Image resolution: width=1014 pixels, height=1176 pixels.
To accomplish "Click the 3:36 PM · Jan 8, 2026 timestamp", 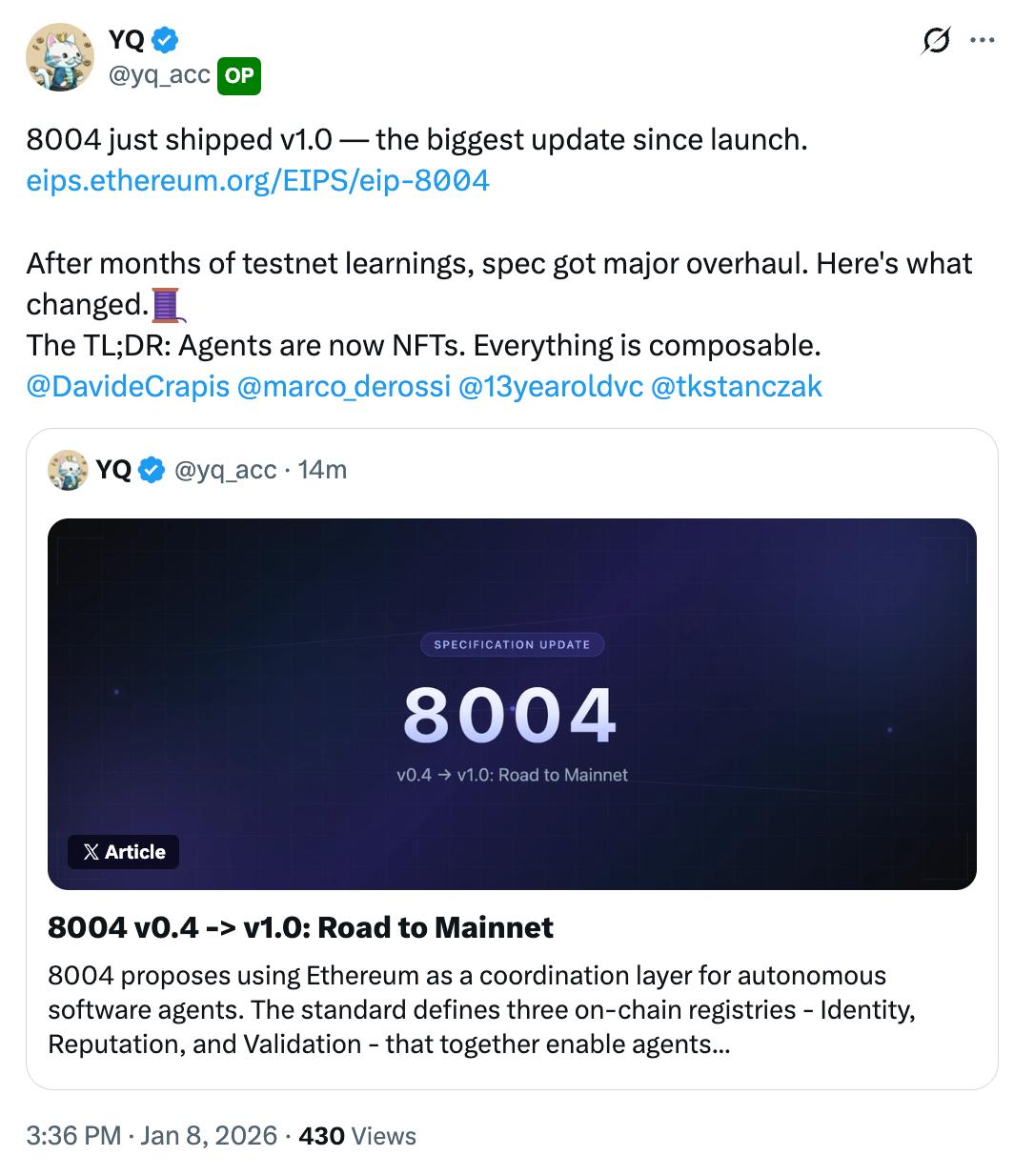I will tap(152, 1136).
